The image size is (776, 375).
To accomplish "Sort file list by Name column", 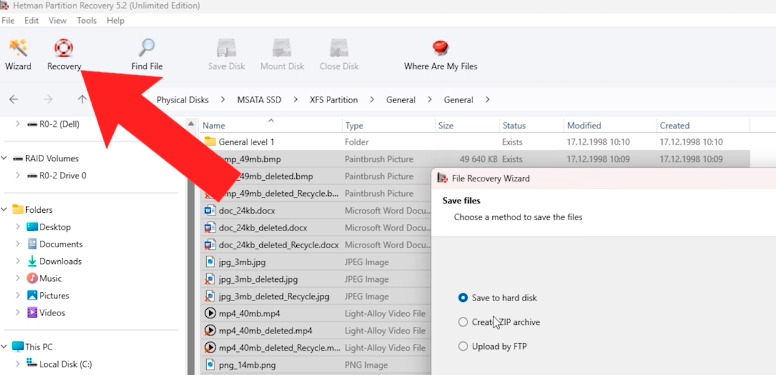I will click(x=270, y=126).
